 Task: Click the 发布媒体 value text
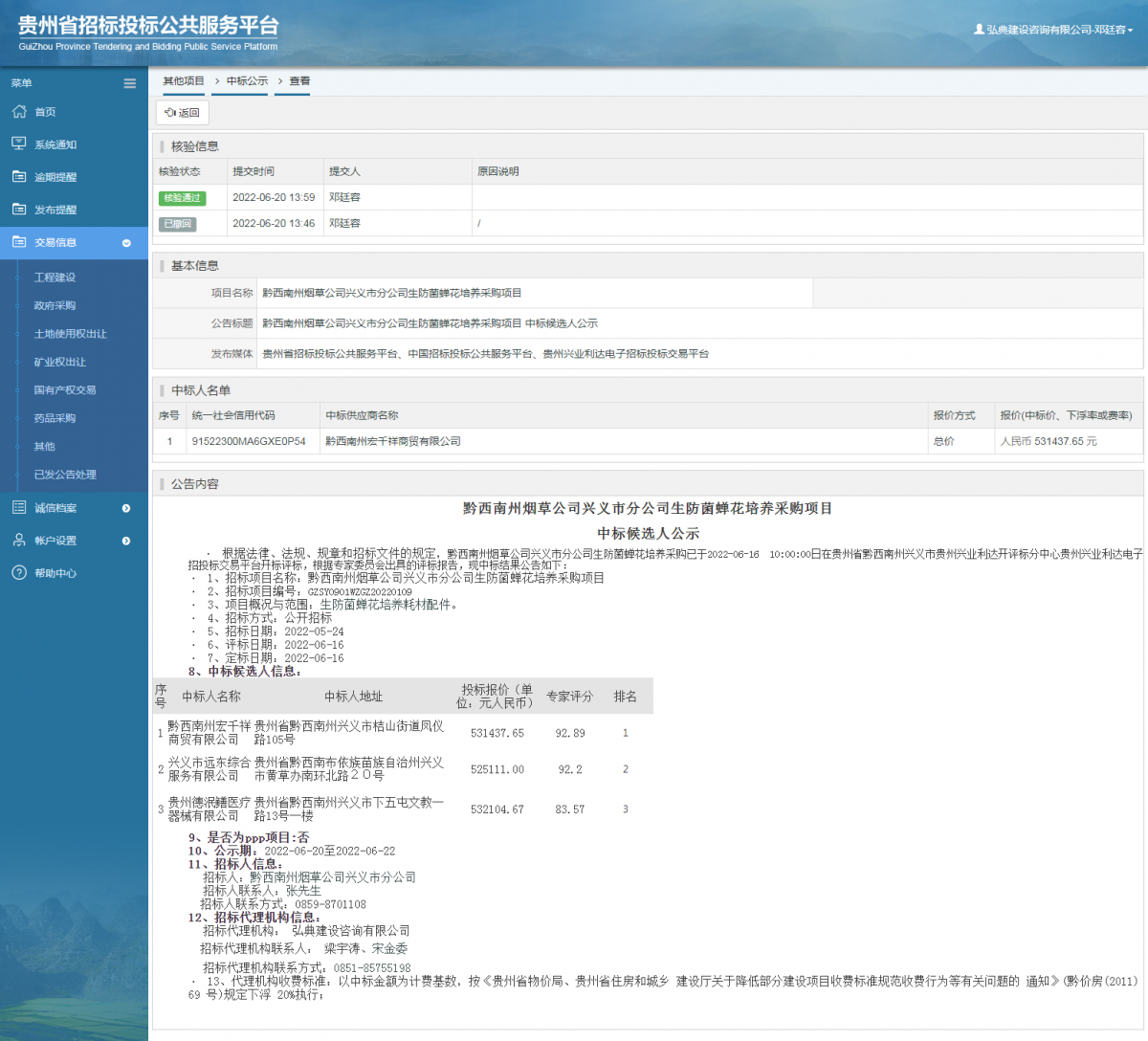(486, 354)
